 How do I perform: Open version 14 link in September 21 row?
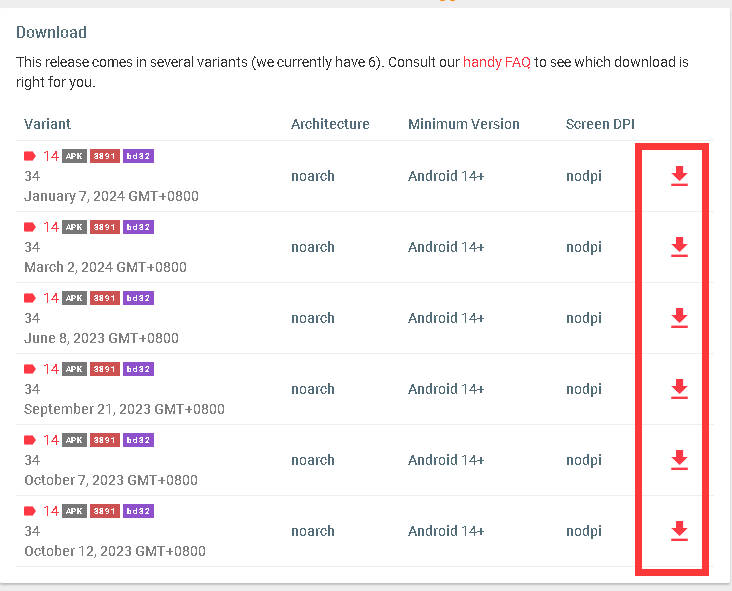[x=51, y=369]
